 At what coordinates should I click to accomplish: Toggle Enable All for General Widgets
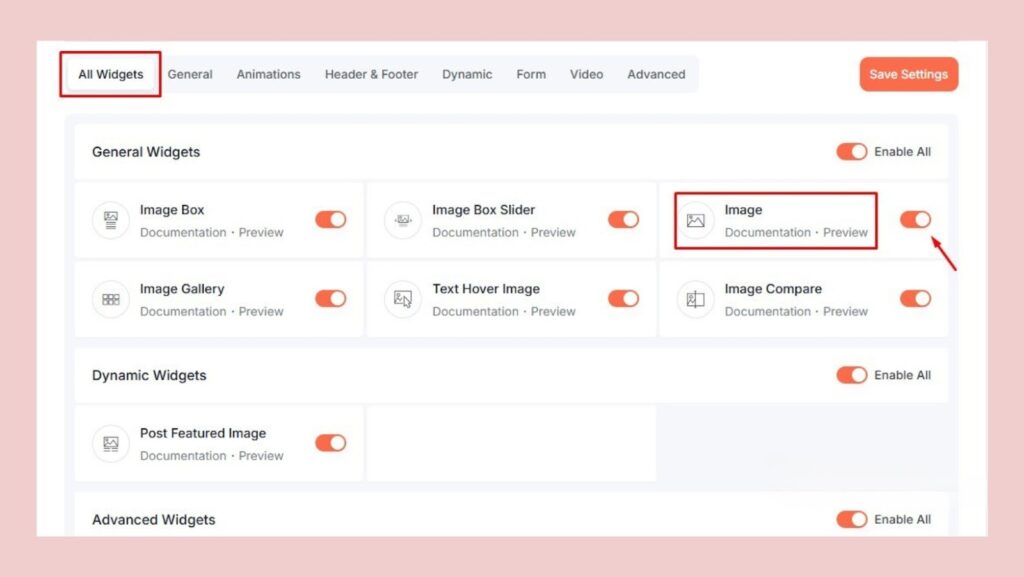click(x=851, y=151)
